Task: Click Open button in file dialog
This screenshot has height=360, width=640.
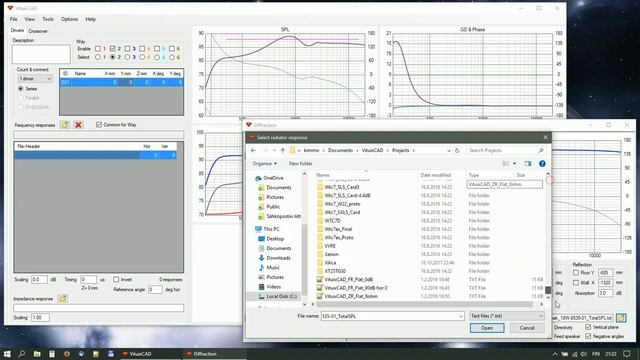Action: click(x=487, y=328)
